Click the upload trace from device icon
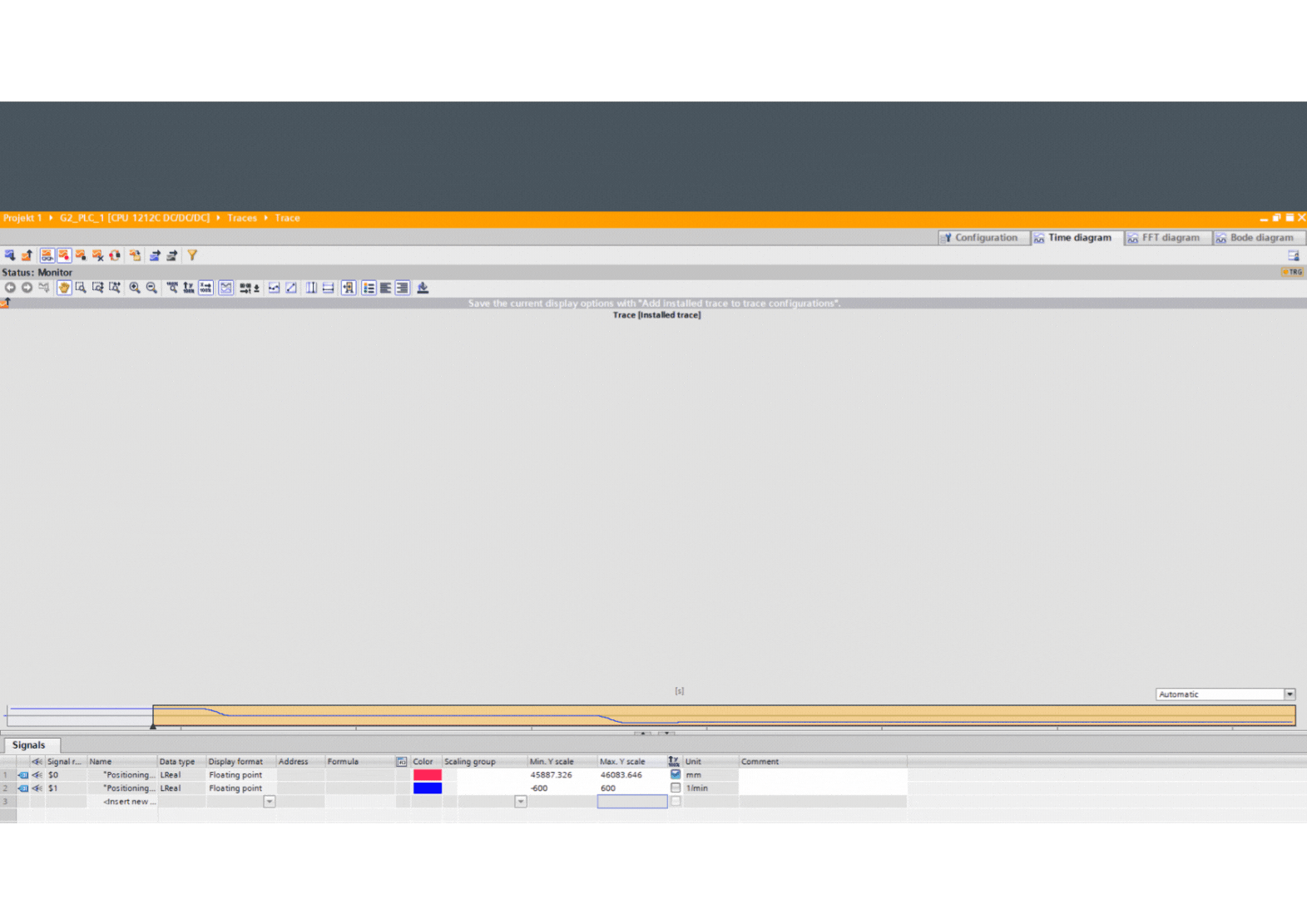The width and height of the screenshot is (1307, 924). coord(27,255)
